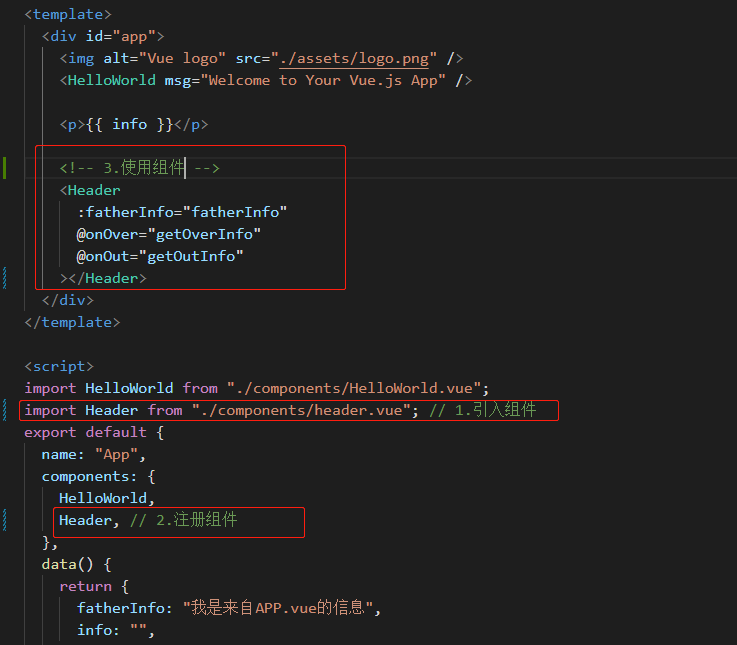Click the opening <Header tag
The height and width of the screenshot is (645, 737).
tap(90, 190)
